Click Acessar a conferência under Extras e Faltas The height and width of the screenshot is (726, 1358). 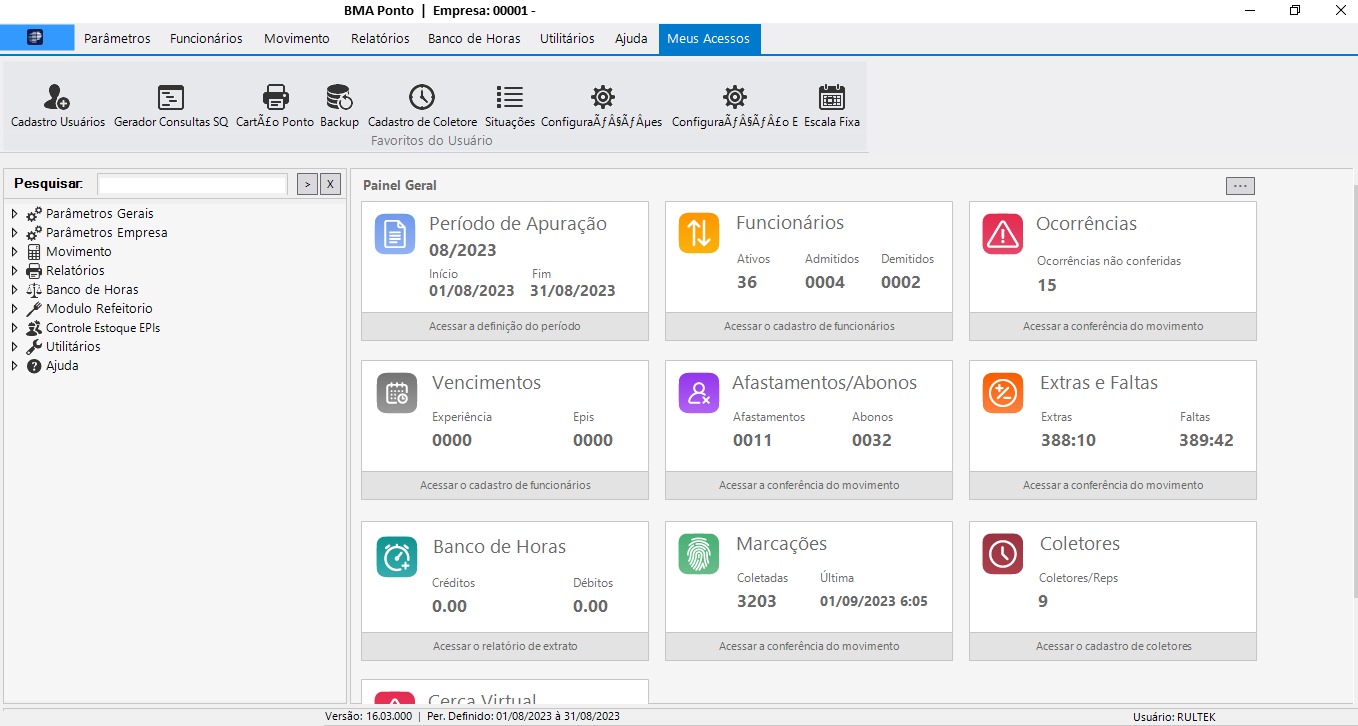tap(1113, 485)
